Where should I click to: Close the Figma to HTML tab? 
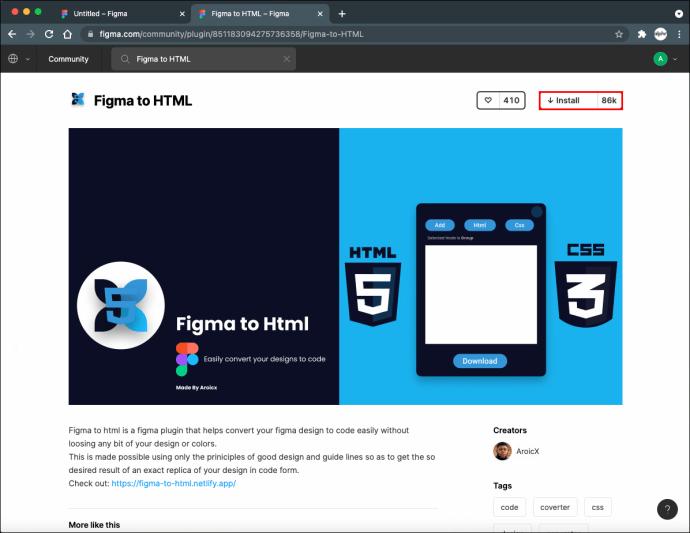(320, 14)
